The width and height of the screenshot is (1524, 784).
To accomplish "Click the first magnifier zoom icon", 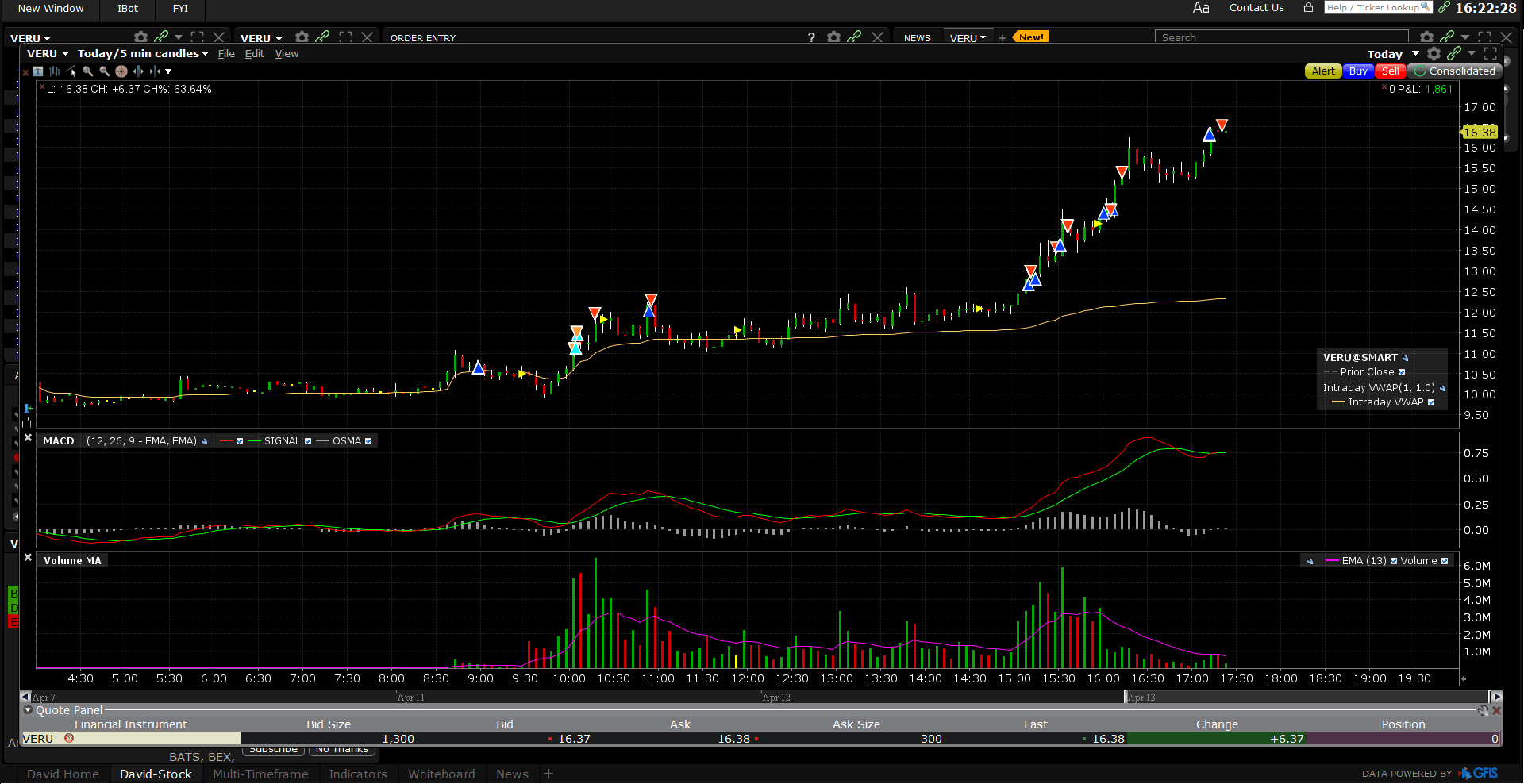I will (x=88, y=71).
